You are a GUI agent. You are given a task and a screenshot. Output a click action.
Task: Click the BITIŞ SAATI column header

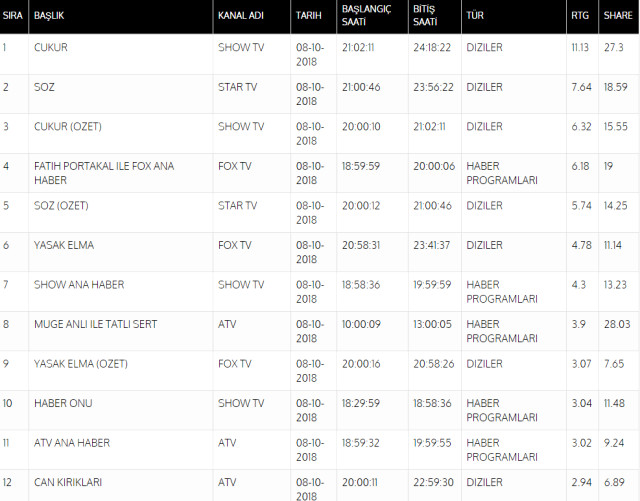pos(425,18)
